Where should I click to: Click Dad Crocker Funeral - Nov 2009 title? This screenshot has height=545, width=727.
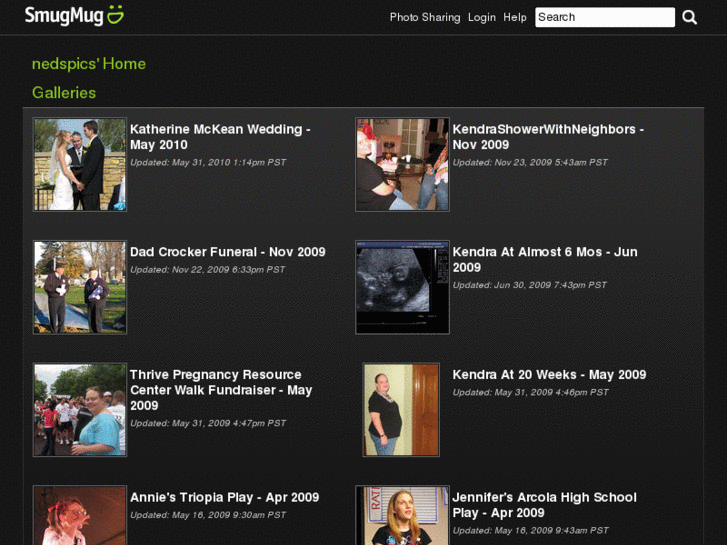point(227,252)
